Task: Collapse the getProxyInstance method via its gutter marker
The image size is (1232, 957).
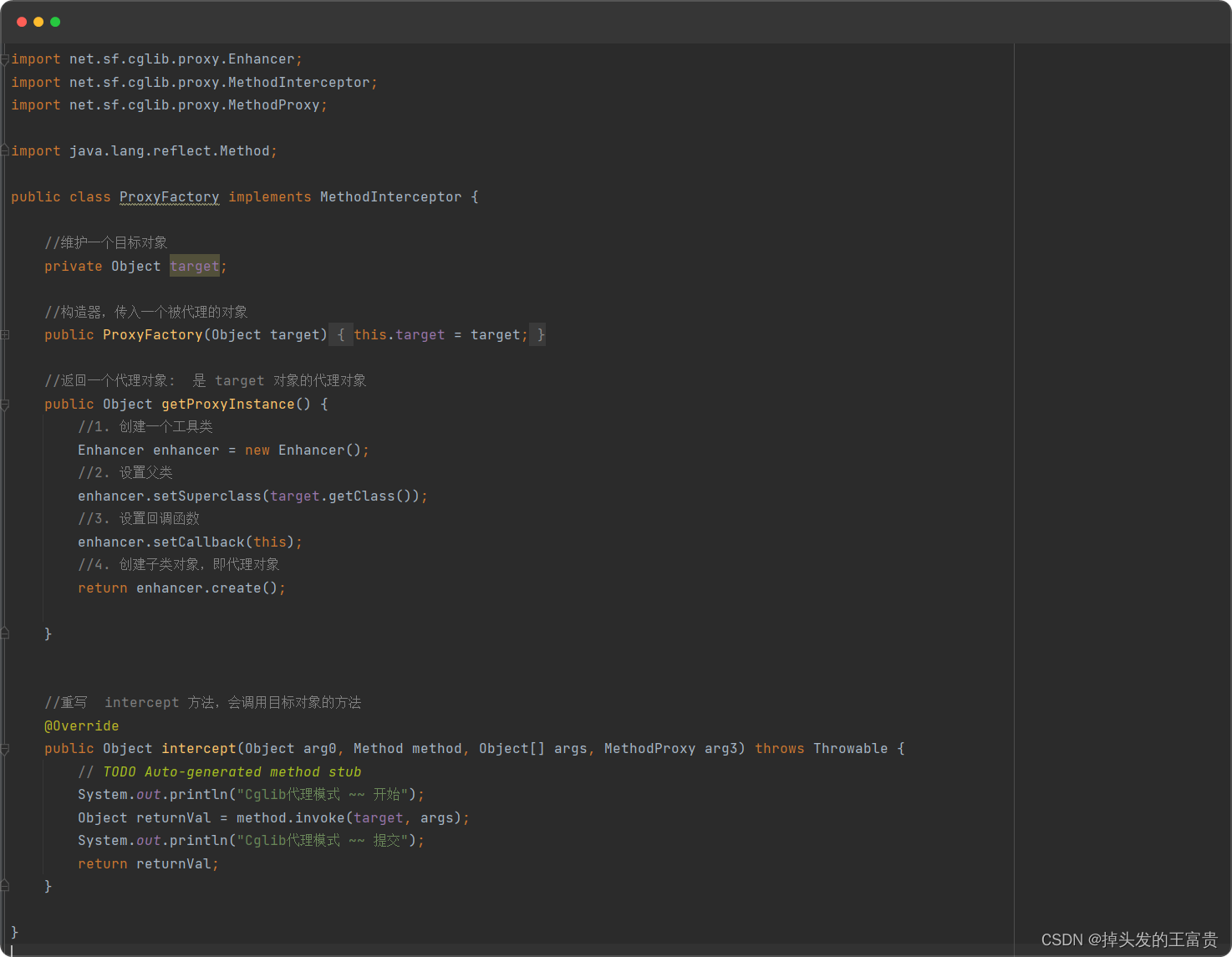Action: 5,405
